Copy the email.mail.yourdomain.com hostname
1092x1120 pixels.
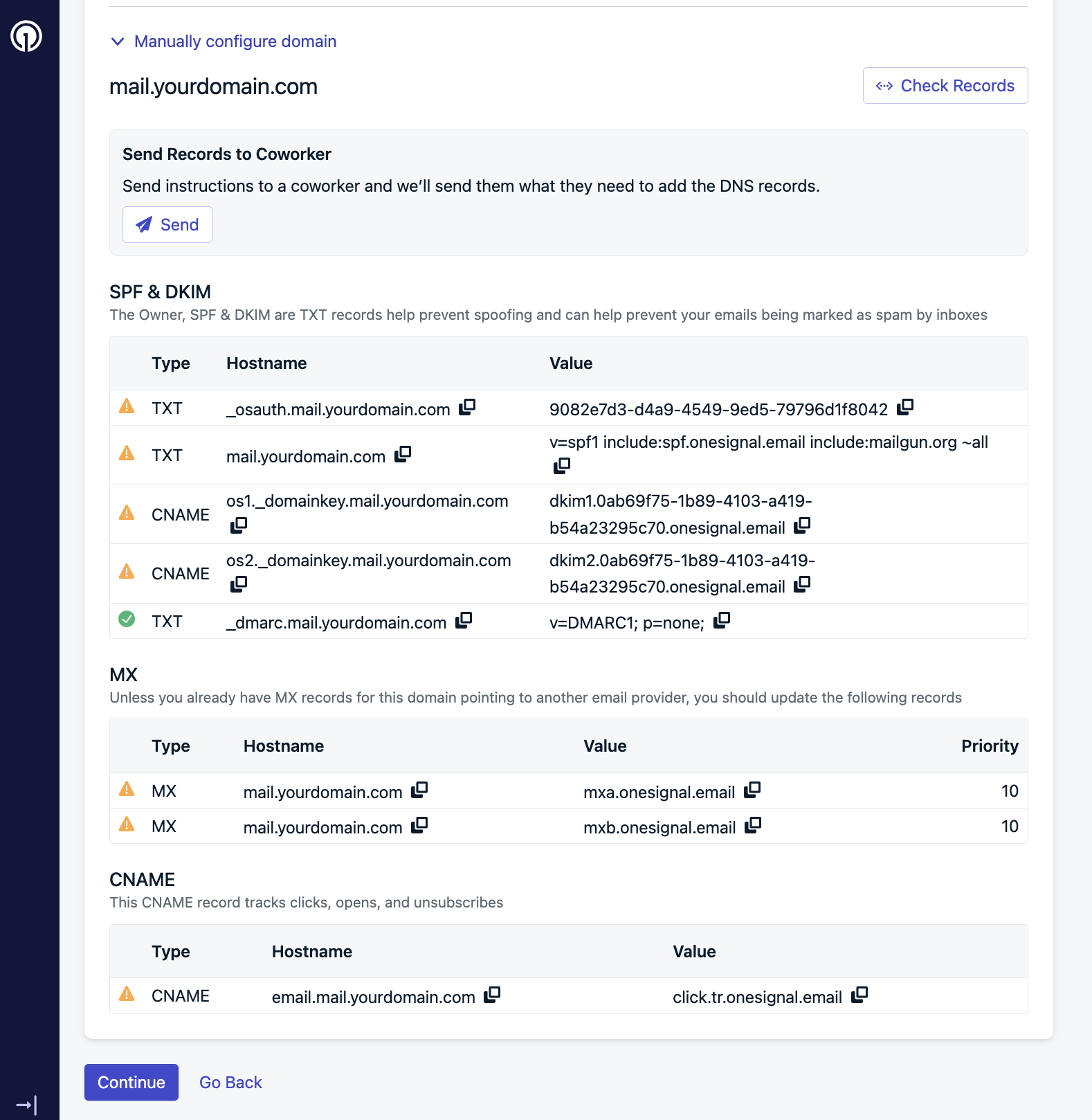(x=492, y=995)
